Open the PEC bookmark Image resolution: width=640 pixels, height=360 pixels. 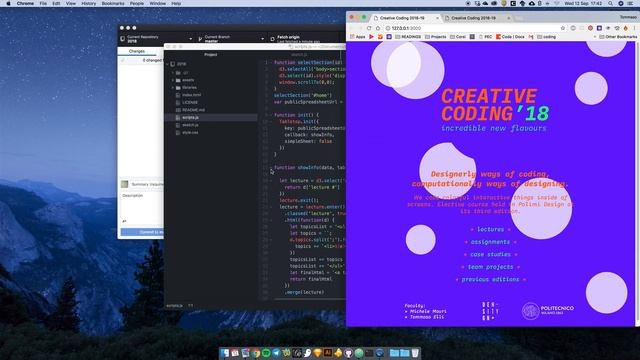(x=485, y=37)
